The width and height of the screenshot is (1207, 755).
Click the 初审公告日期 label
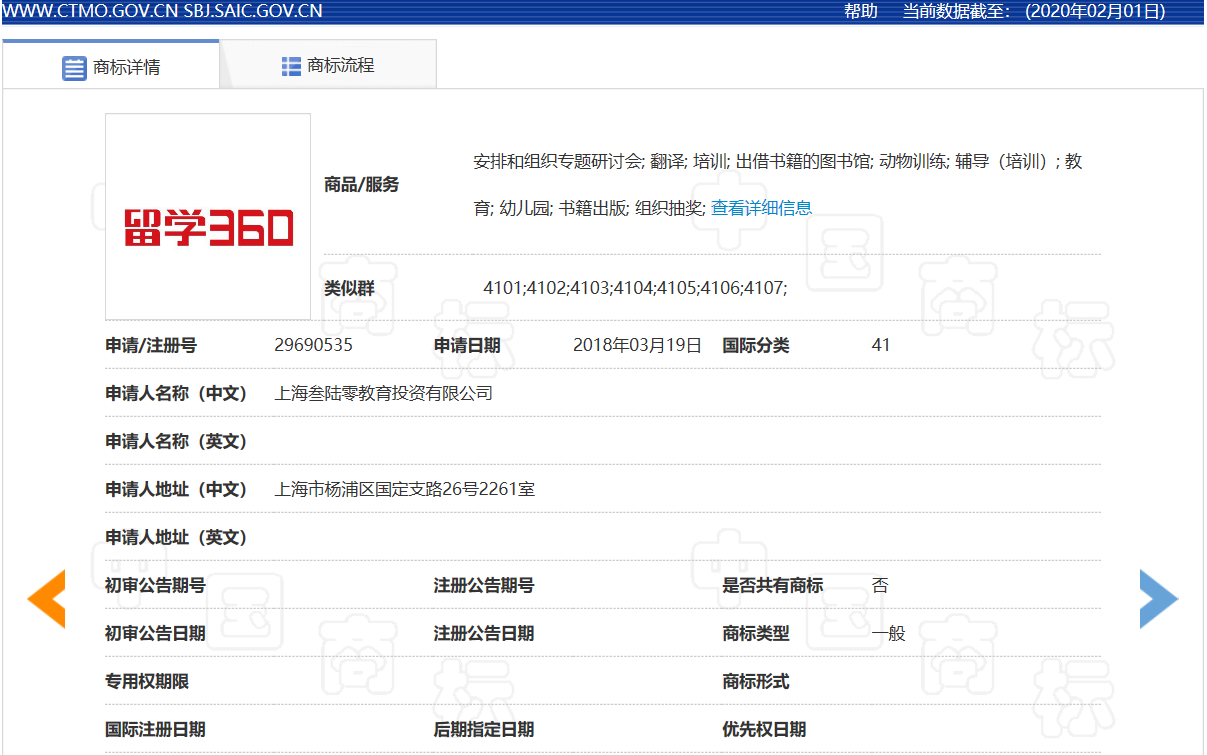pyautogui.click(x=155, y=633)
